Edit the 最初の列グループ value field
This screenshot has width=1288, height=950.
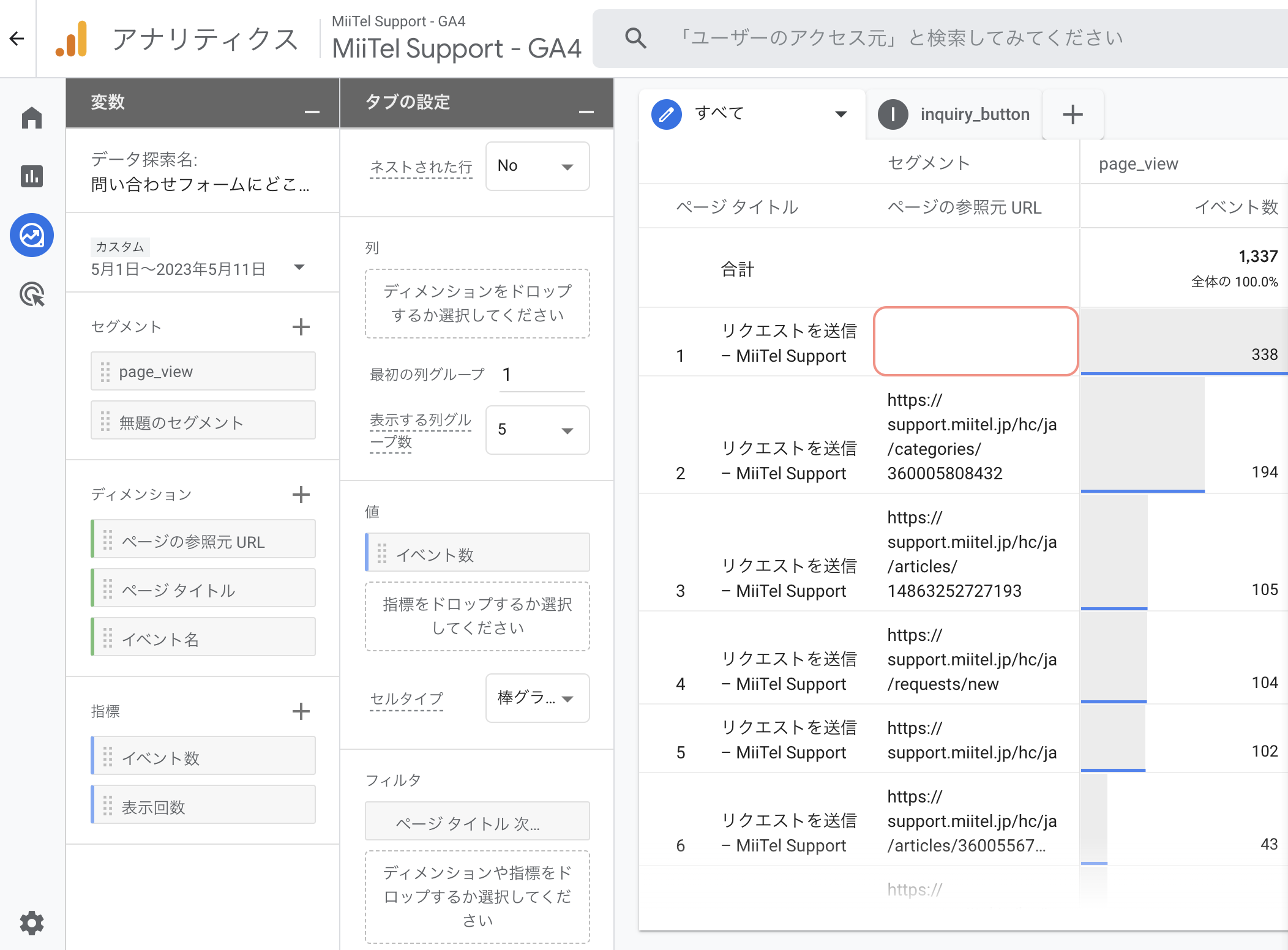[541, 374]
